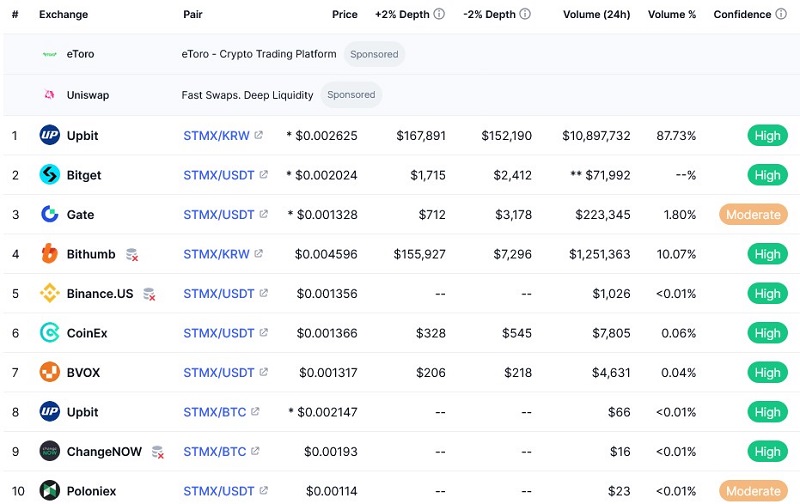800x504 pixels.
Task: Click the Gate exchange logo icon
Action: (x=49, y=214)
